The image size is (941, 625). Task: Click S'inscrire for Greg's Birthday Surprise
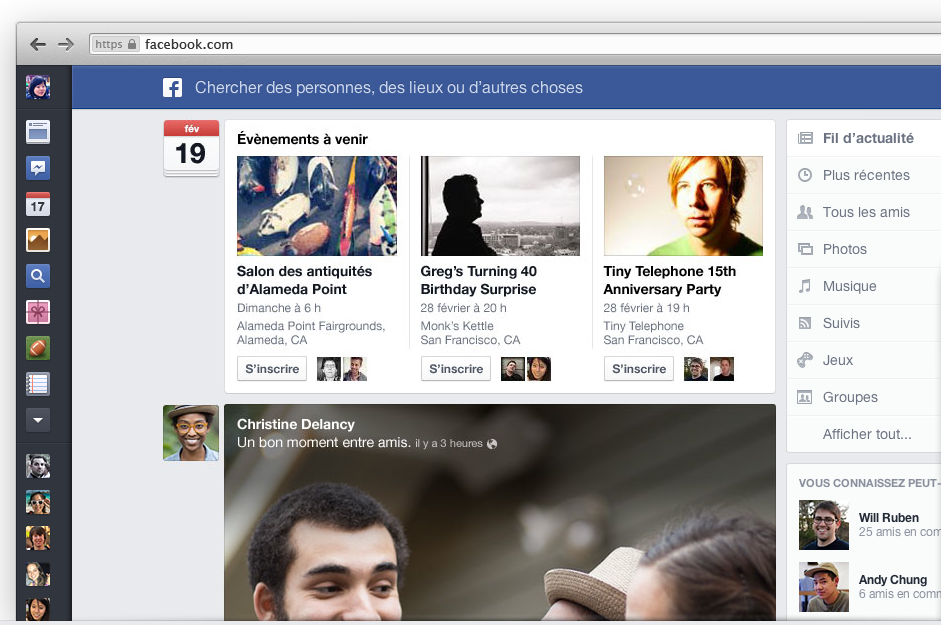pos(455,369)
